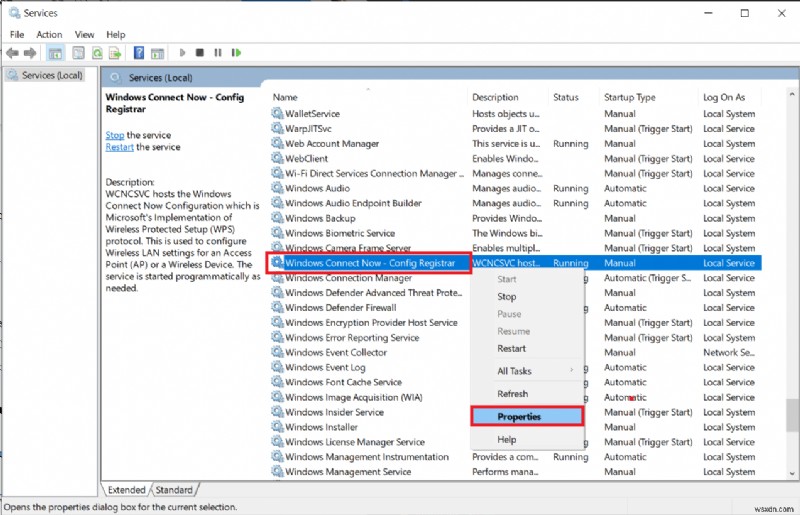This screenshot has height=515, width=800.
Task: Select Windows Installer service gear icon
Action: 277,427
